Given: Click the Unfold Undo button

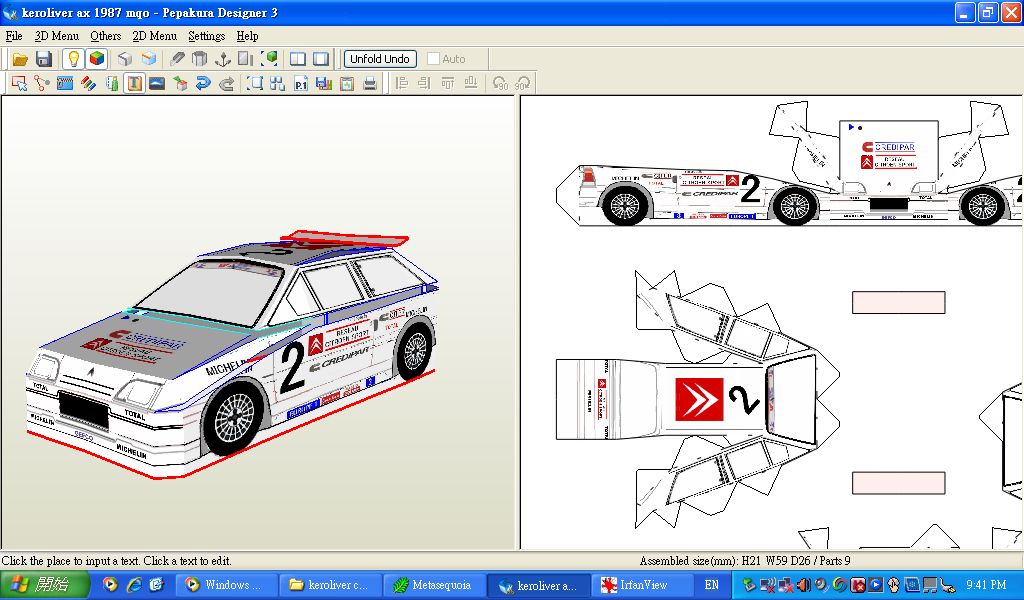Looking at the screenshot, I should 380,59.
